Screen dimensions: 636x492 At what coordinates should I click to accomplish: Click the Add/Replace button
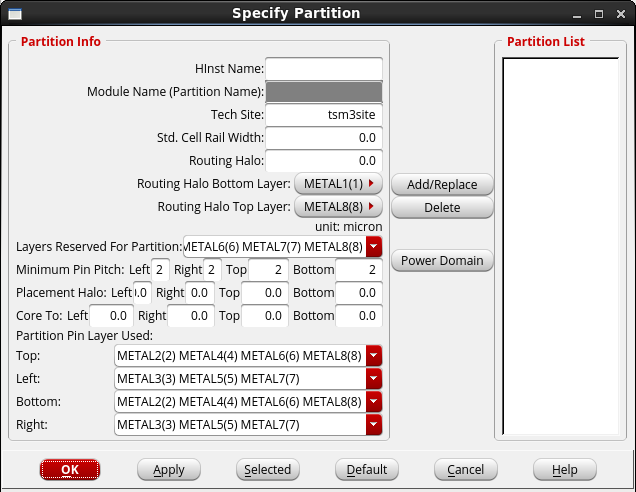tap(442, 185)
